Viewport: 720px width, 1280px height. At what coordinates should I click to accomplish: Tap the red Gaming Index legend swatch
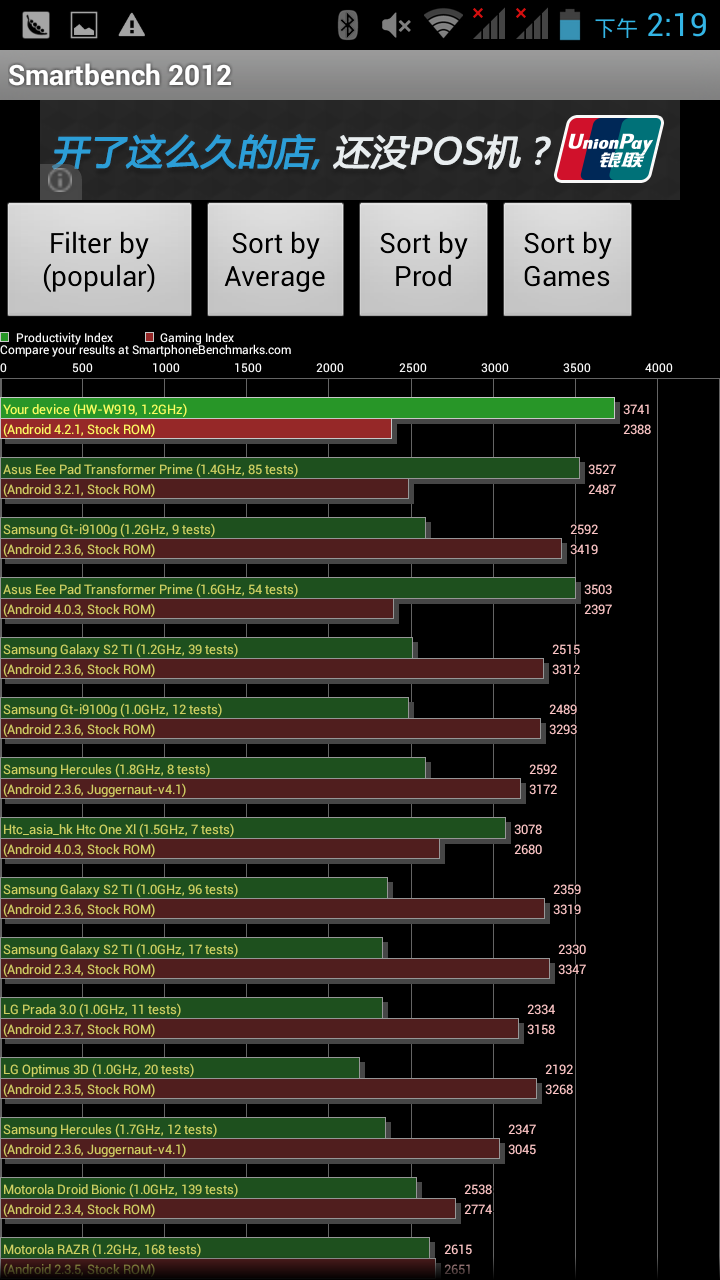click(x=149, y=338)
